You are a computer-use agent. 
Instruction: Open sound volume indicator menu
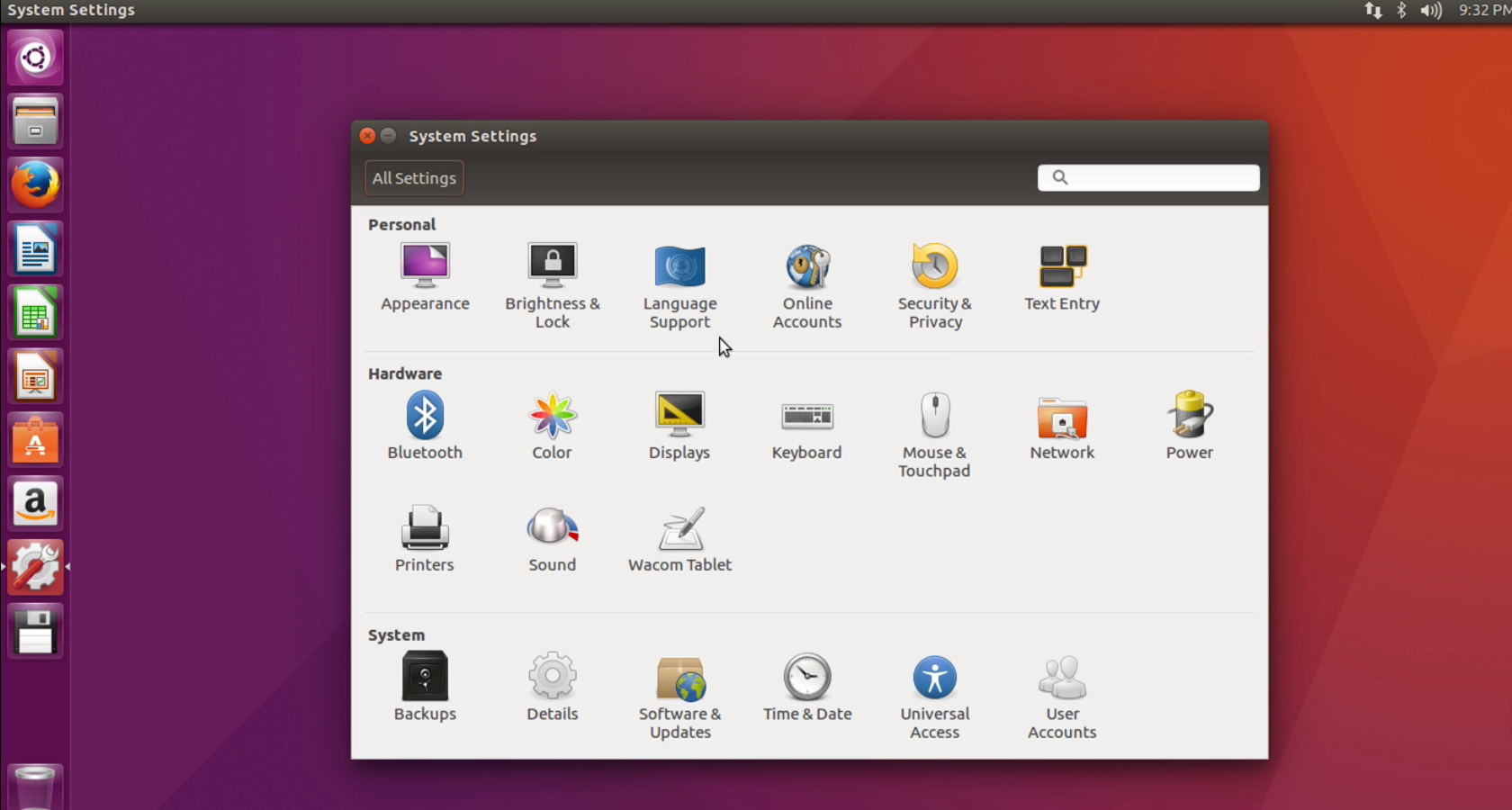coord(1431,10)
